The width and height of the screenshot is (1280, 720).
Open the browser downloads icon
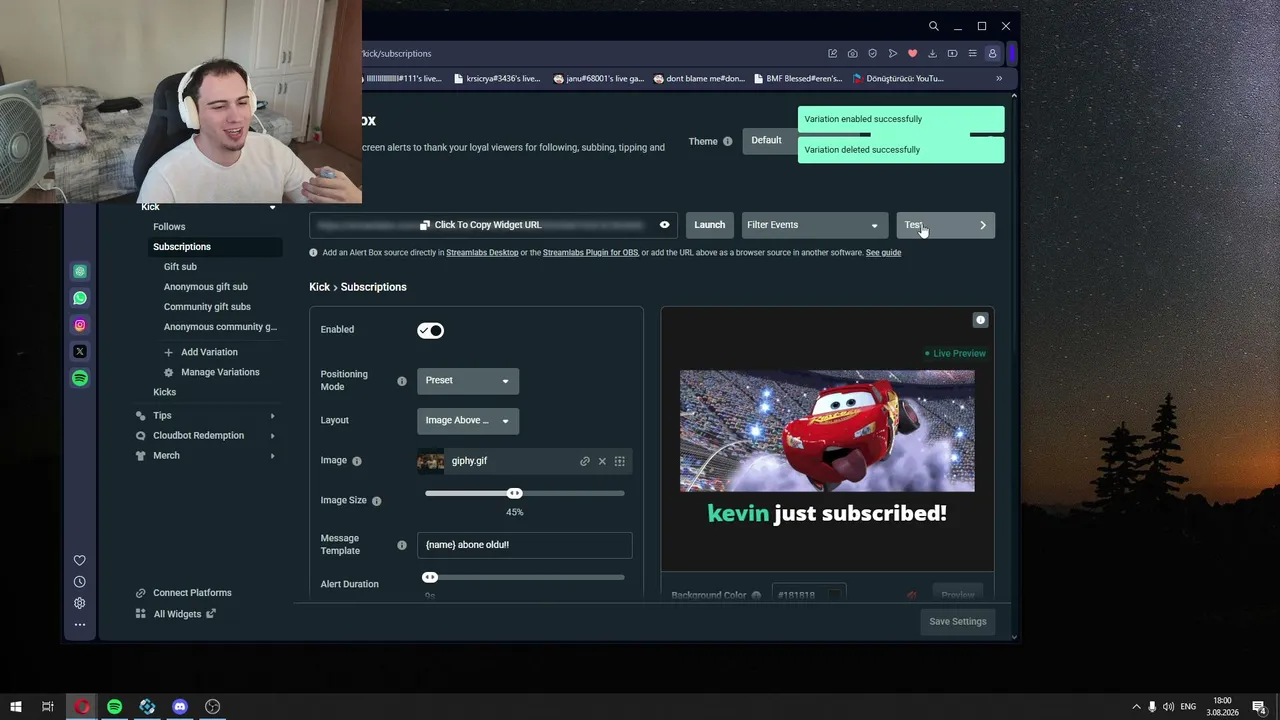(x=932, y=53)
